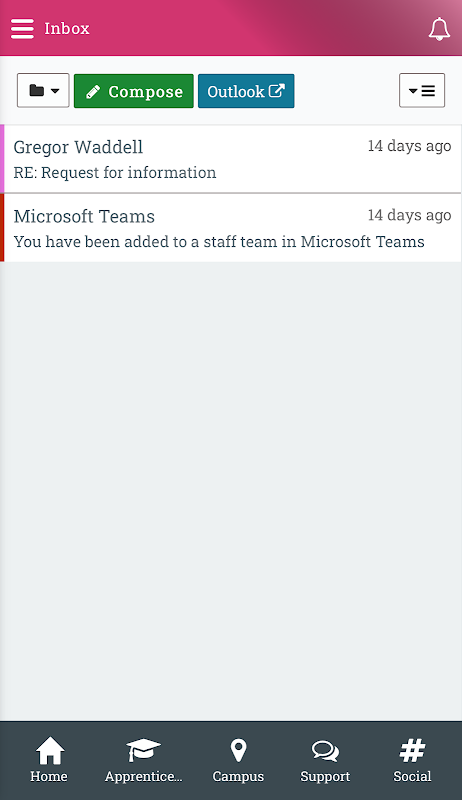Open Gregor Waddell's message
Image resolution: width=462 pixels, height=800 pixels.
[231, 159]
